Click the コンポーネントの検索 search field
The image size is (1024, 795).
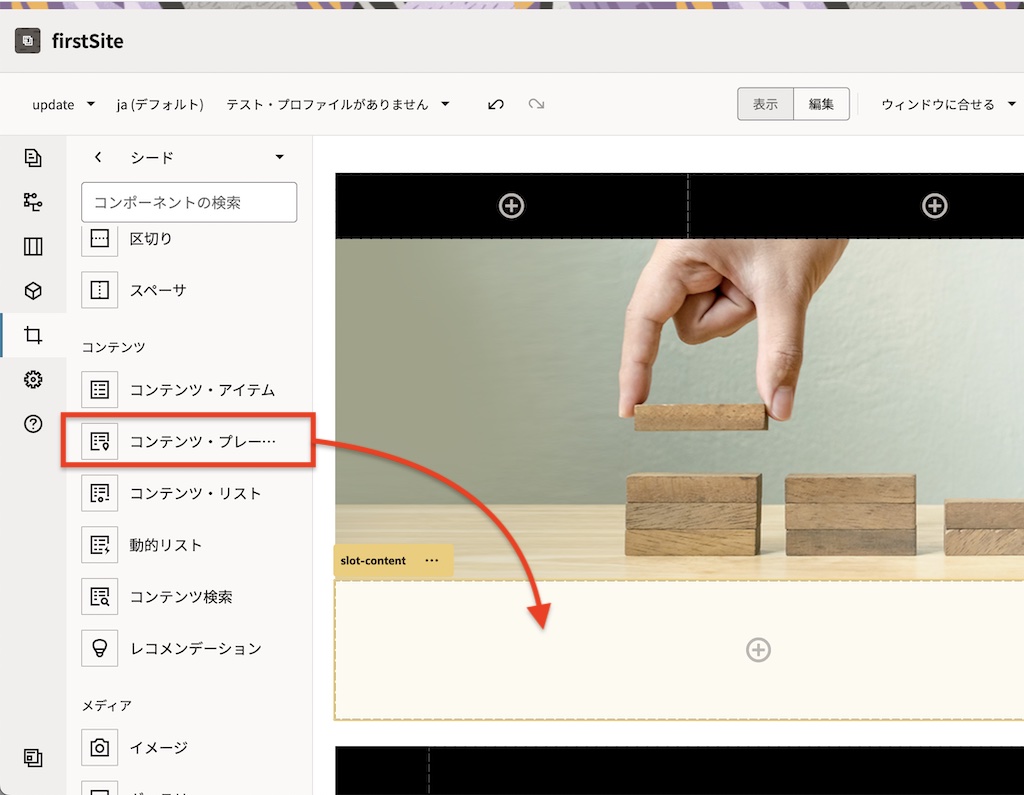pyautogui.click(x=189, y=202)
